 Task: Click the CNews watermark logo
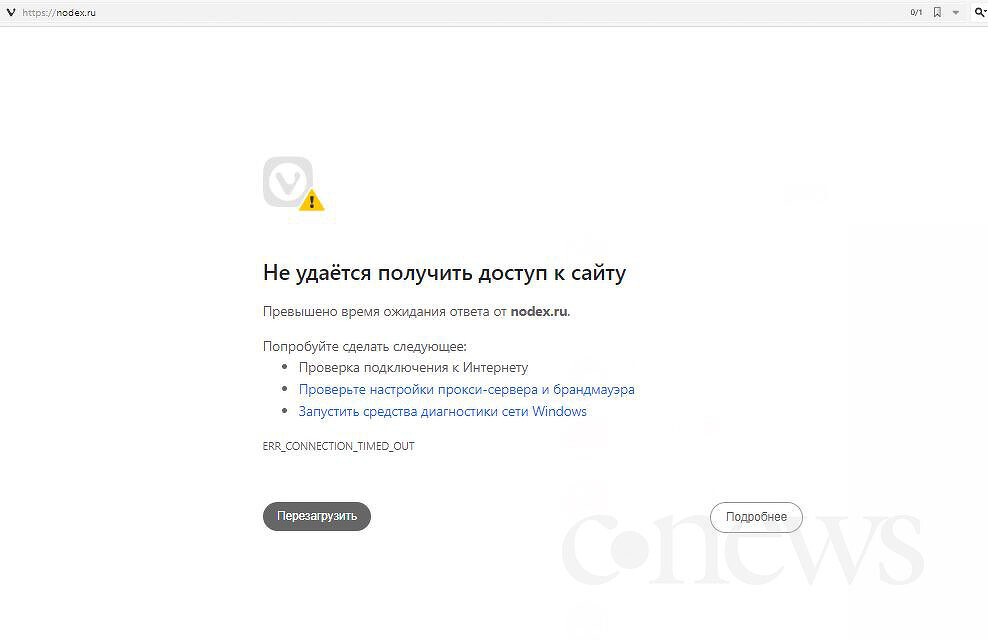point(741,549)
